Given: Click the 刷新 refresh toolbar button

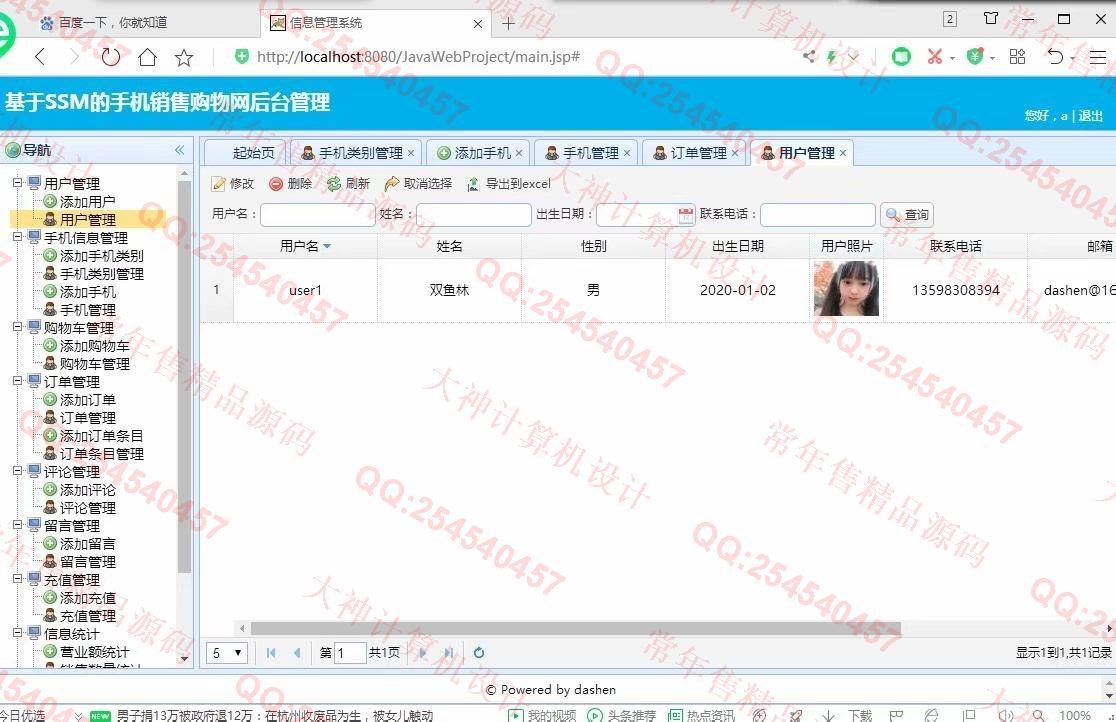Looking at the screenshot, I should pos(349,184).
